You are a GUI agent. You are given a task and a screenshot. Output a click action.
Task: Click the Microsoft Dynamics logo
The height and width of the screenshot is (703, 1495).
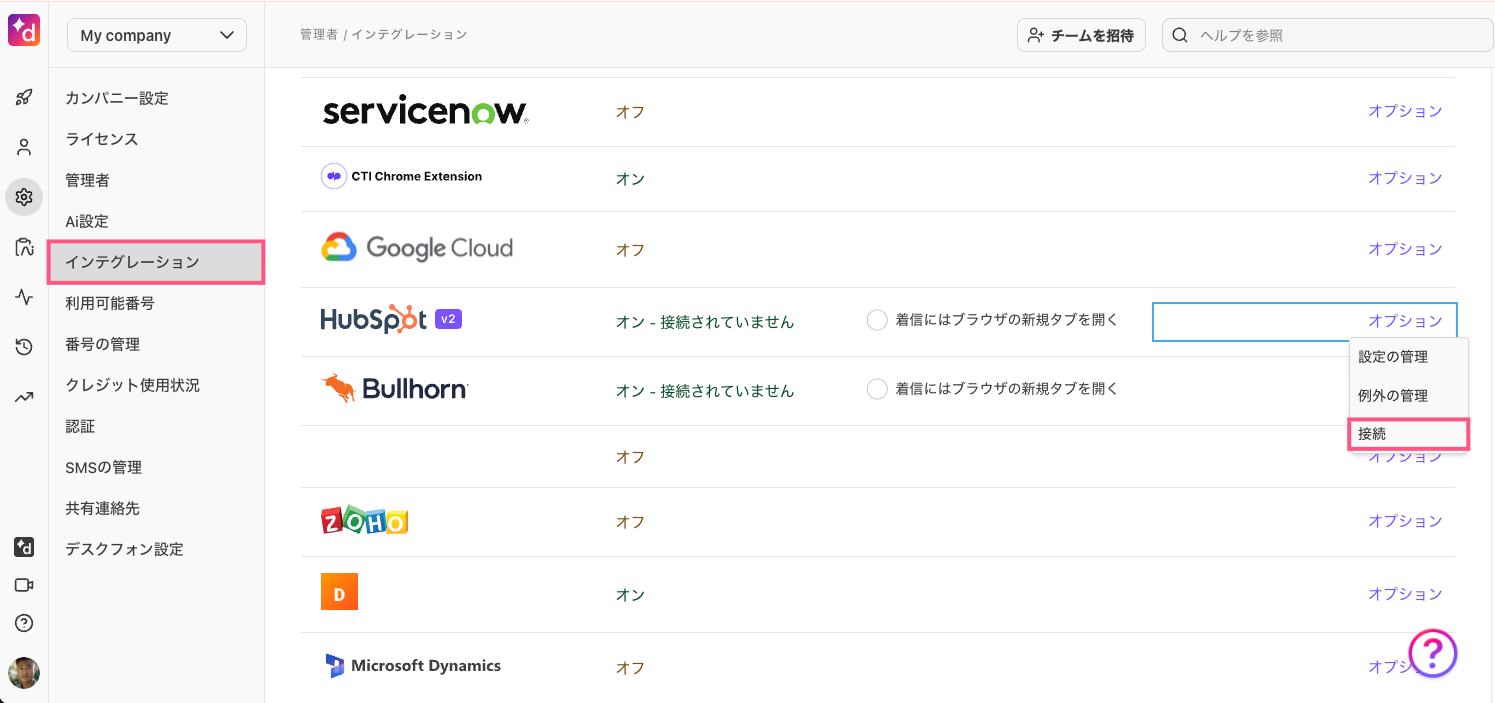pos(413,666)
